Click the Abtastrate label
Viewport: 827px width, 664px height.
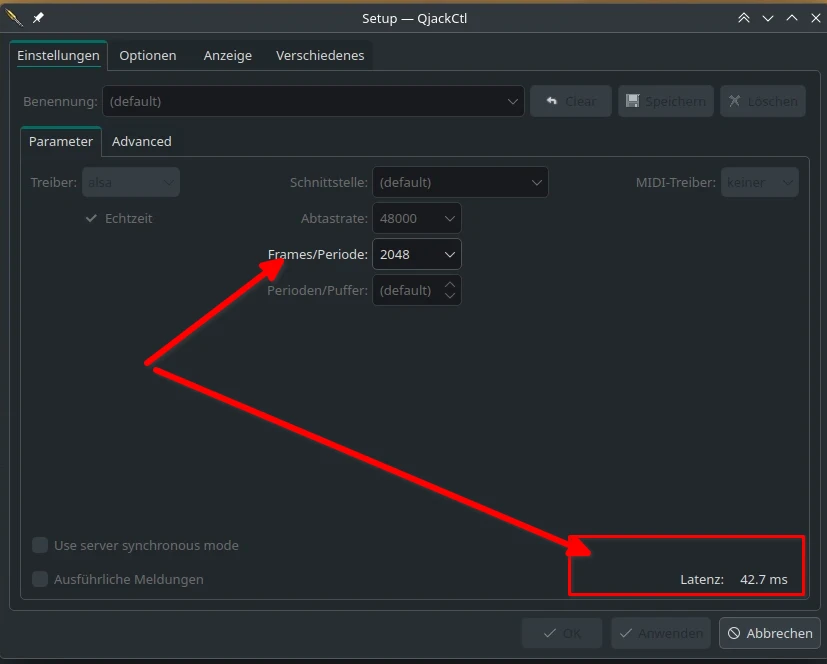[x=334, y=218]
